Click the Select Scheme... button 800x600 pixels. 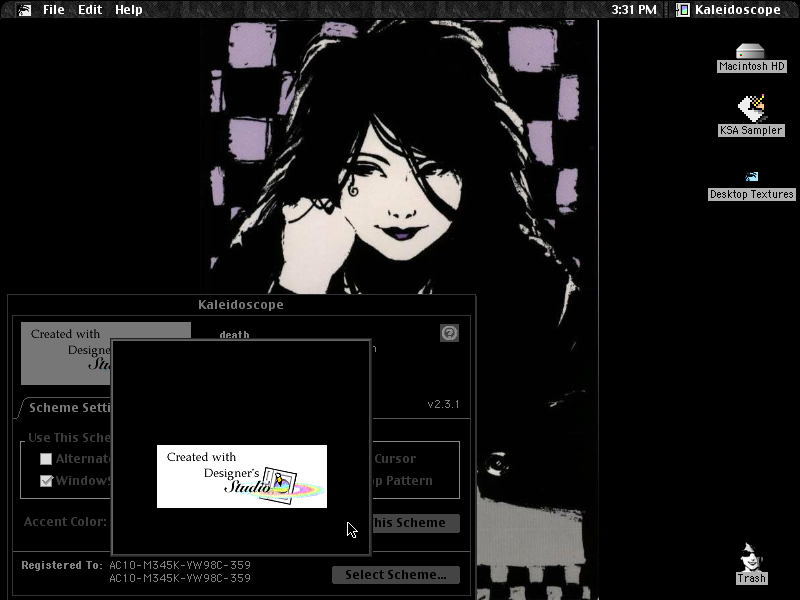click(x=396, y=575)
